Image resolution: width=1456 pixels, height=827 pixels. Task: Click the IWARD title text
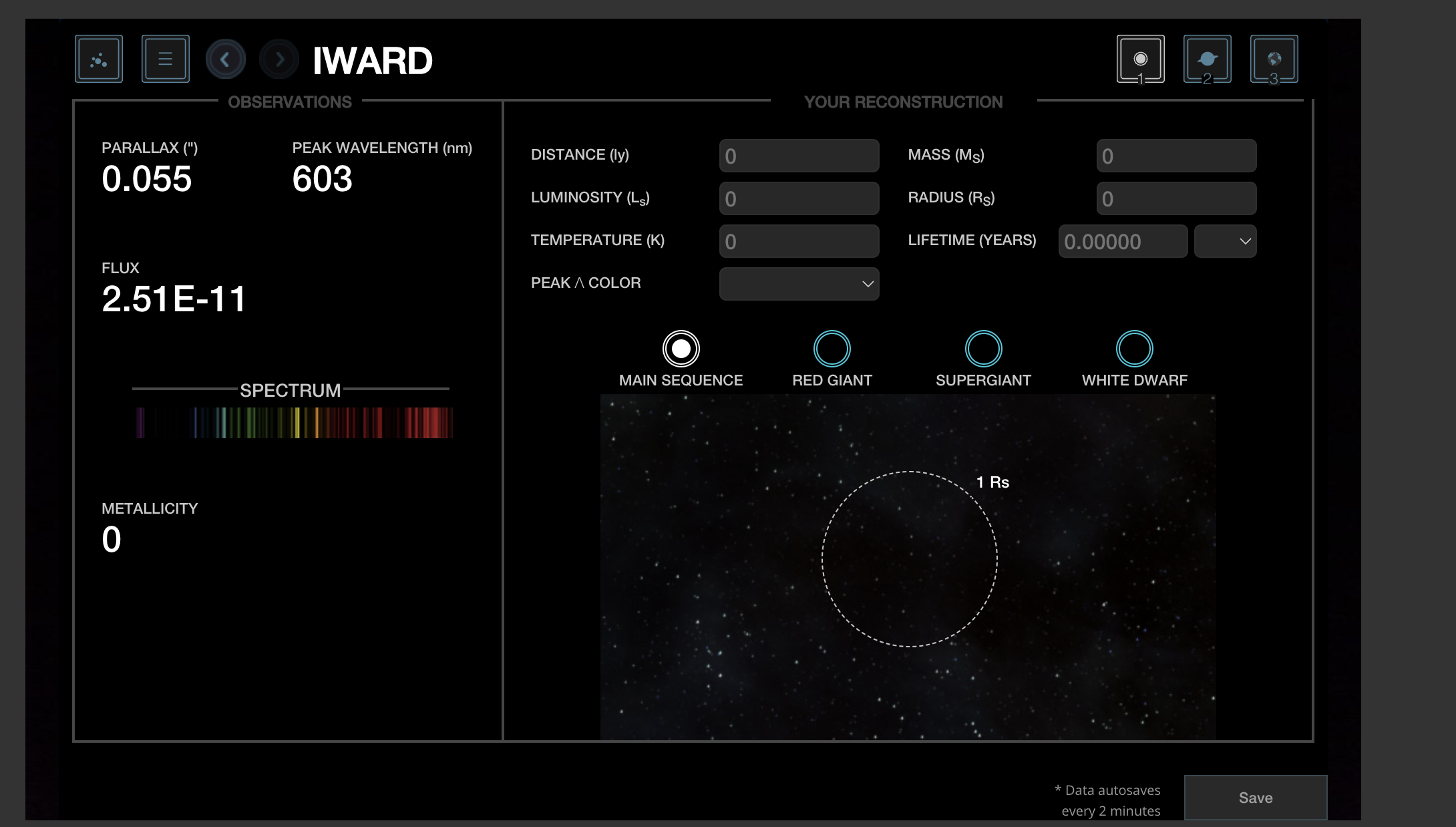372,60
